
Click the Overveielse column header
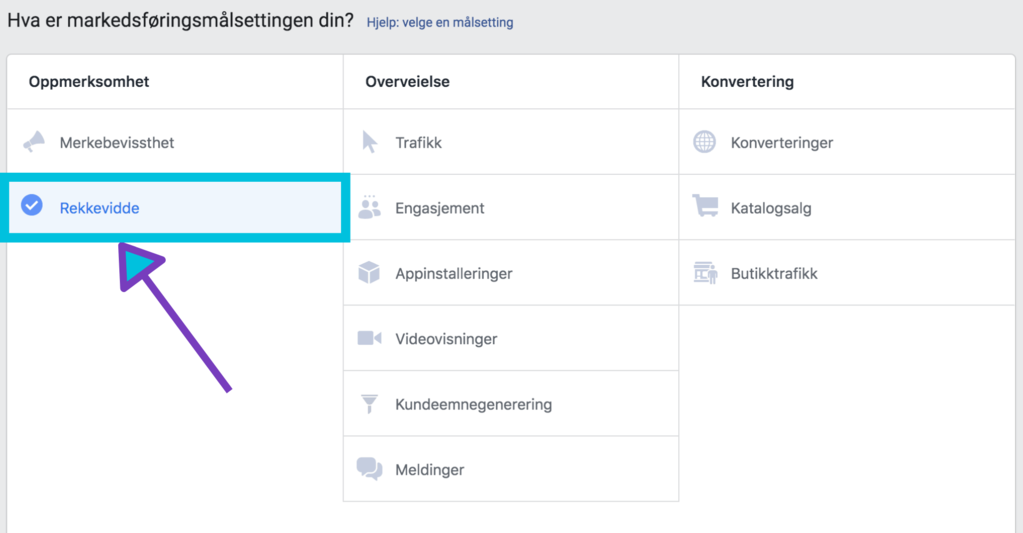coord(407,82)
